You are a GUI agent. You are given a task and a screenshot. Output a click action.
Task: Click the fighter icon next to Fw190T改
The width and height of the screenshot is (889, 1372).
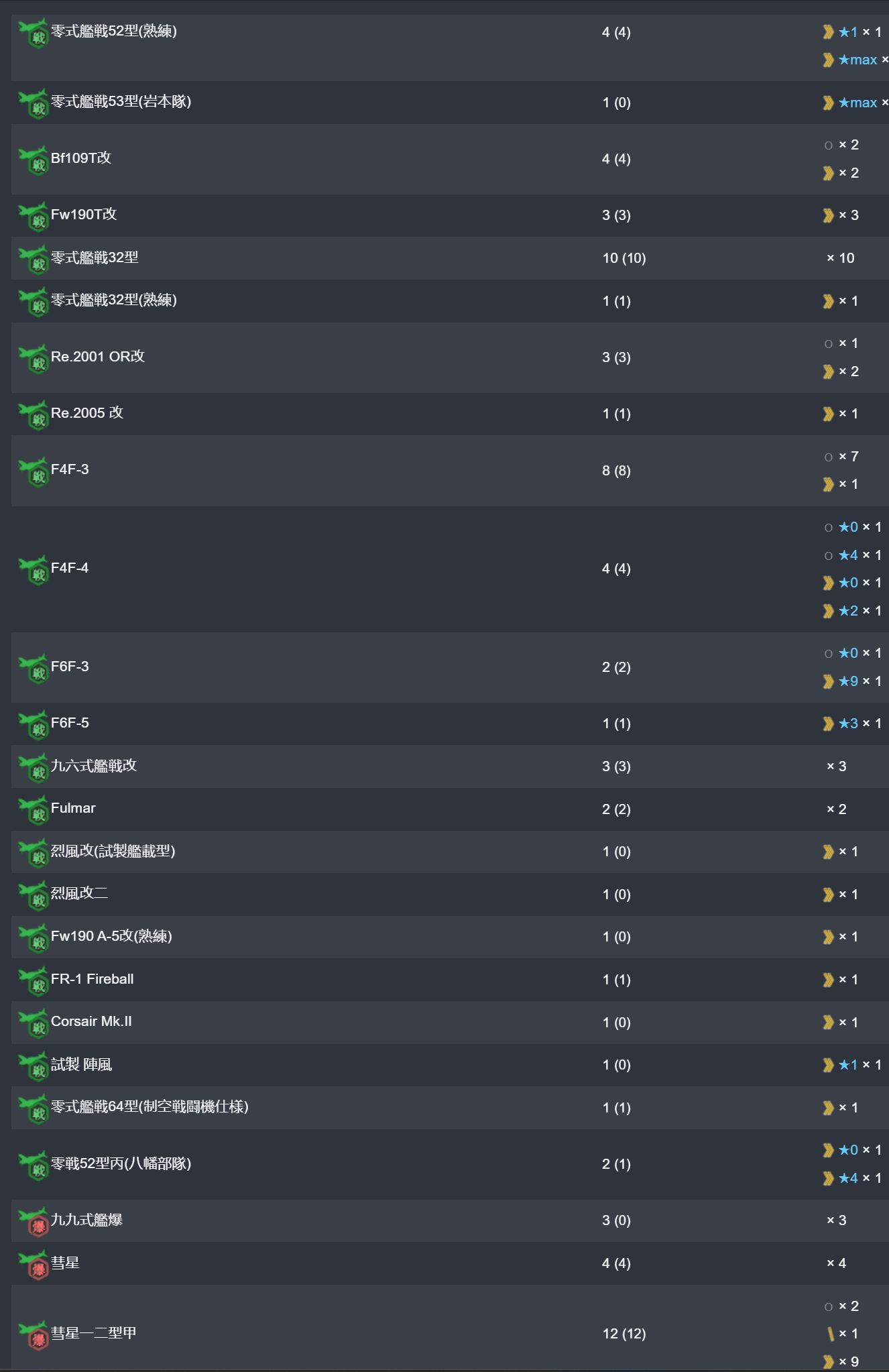pyautogui.click(x=34, y=217)
